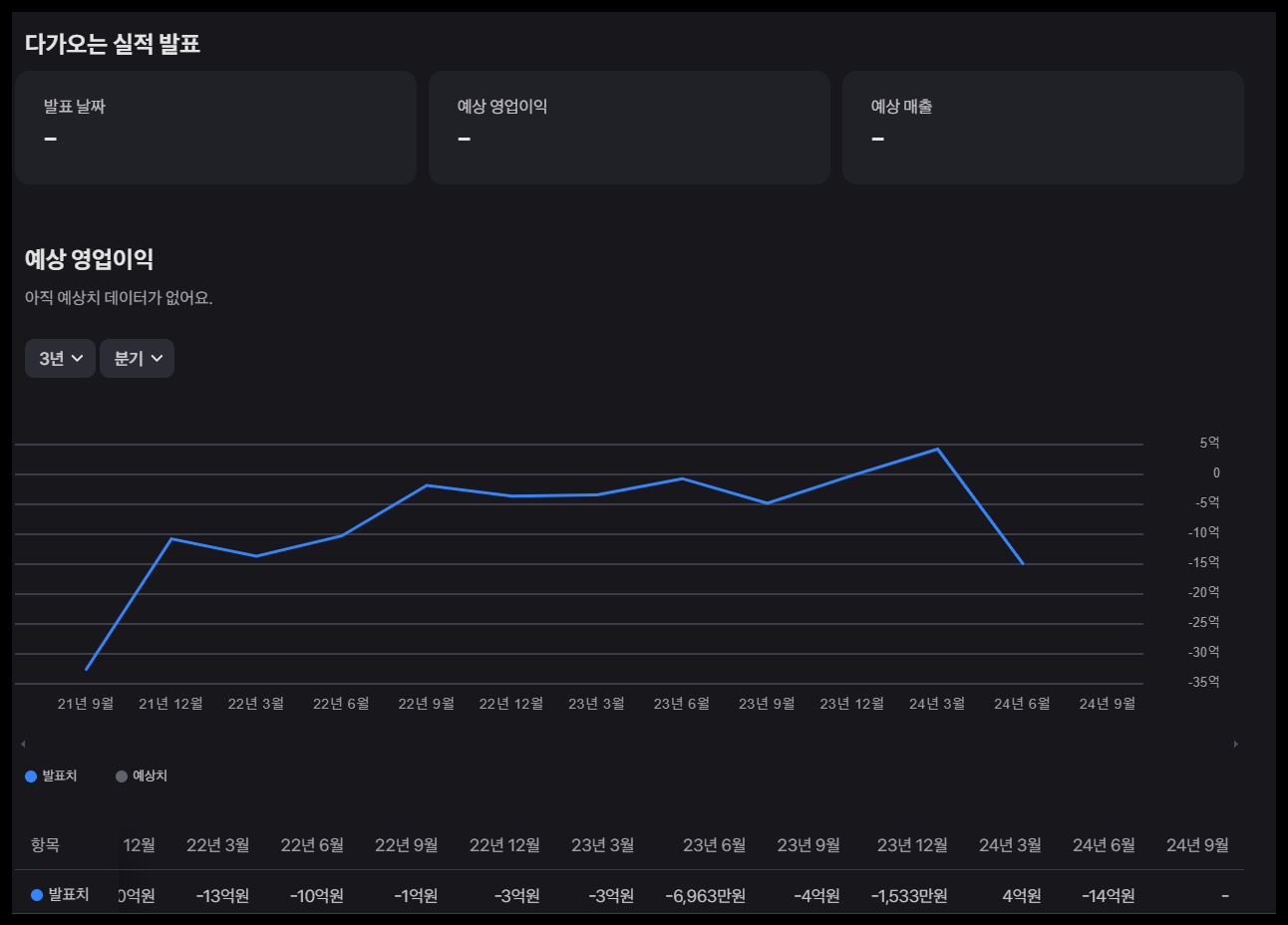Click the 24년 3월 chart axis label

point(937,704)
